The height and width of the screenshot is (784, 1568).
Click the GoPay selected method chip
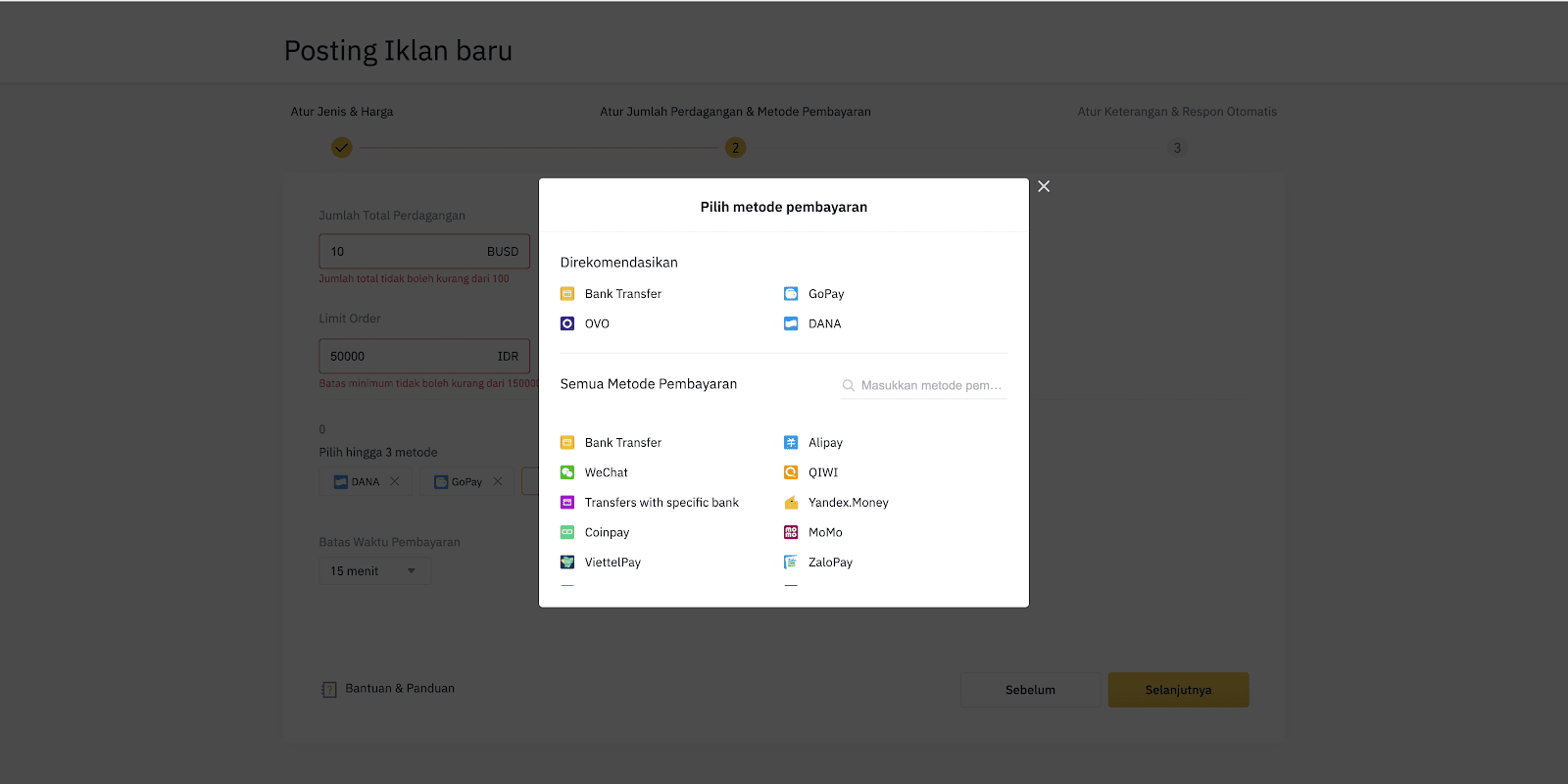coord(467,481)
